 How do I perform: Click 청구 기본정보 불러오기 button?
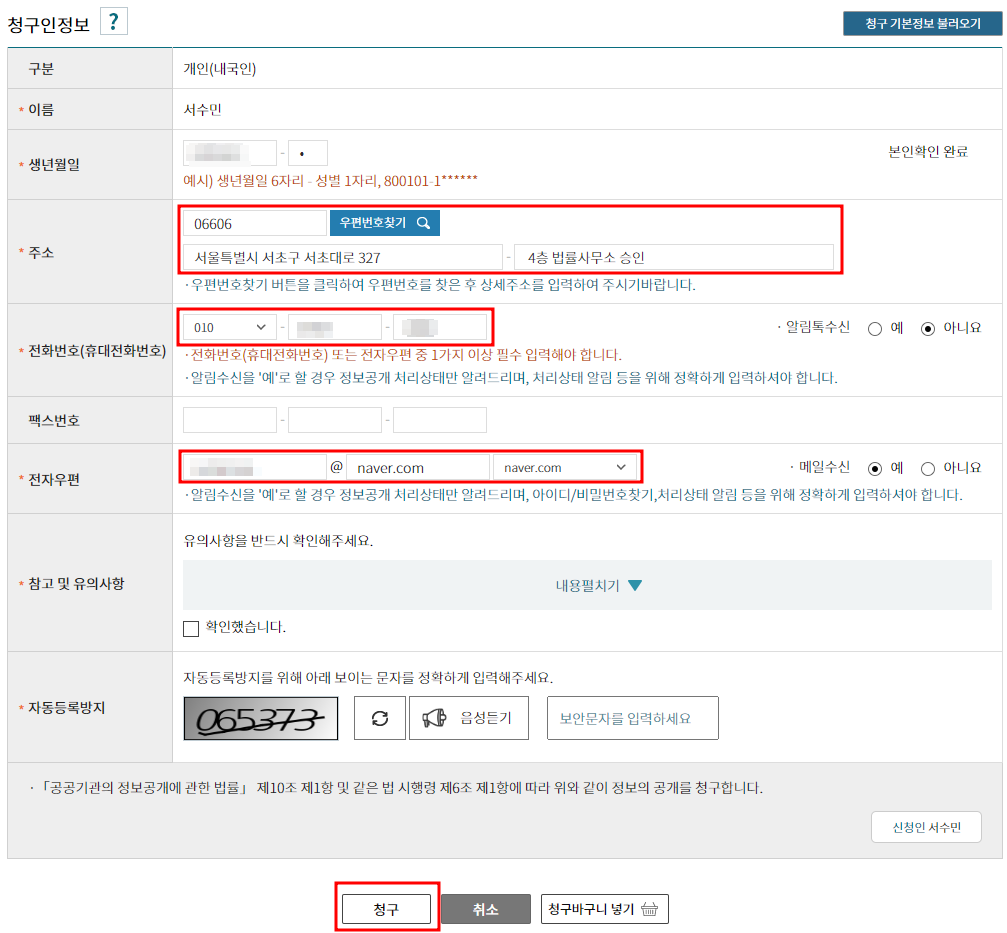(x=922, y=23)
